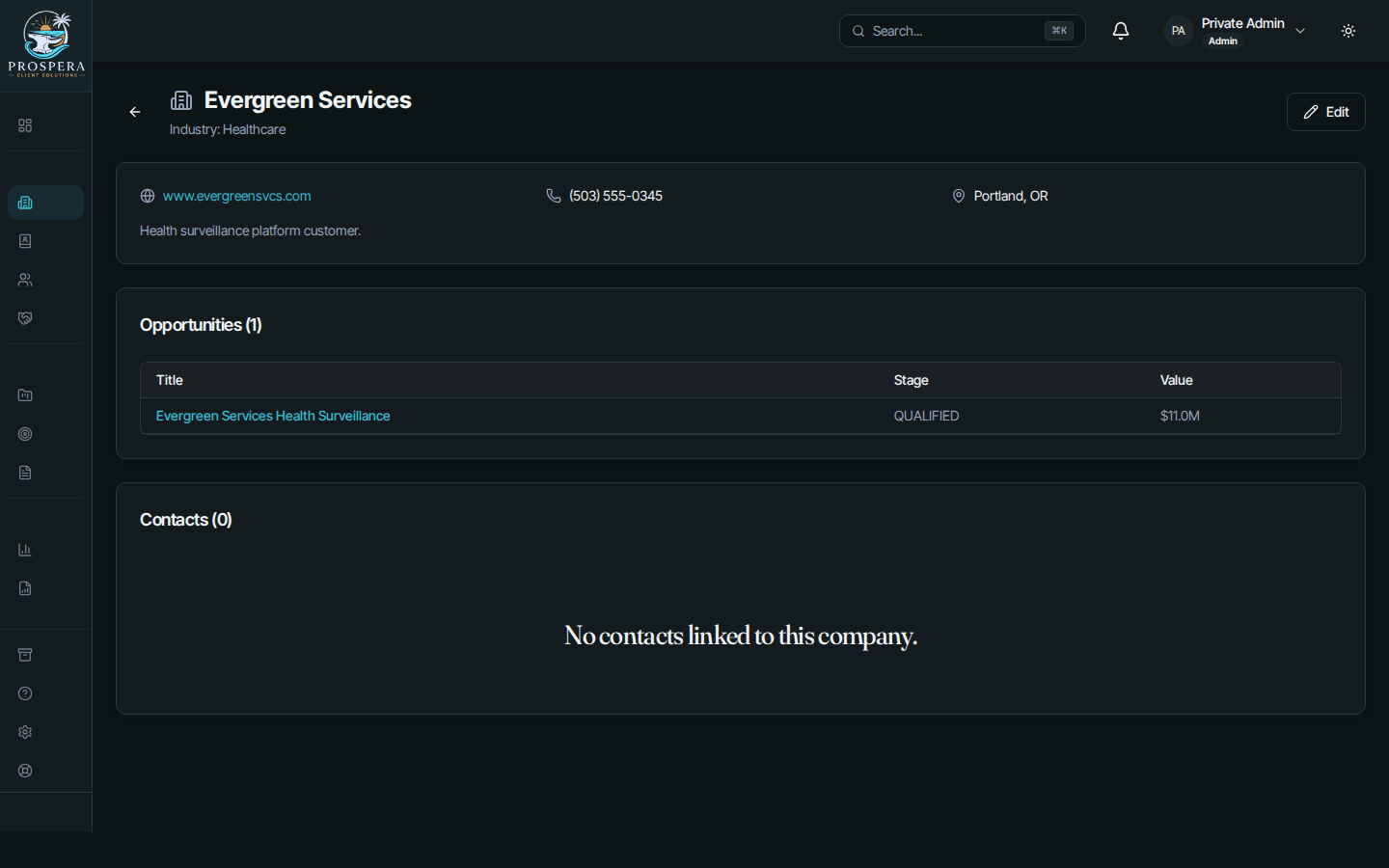
Task: Go back using the left arrow
Action: 135,112
